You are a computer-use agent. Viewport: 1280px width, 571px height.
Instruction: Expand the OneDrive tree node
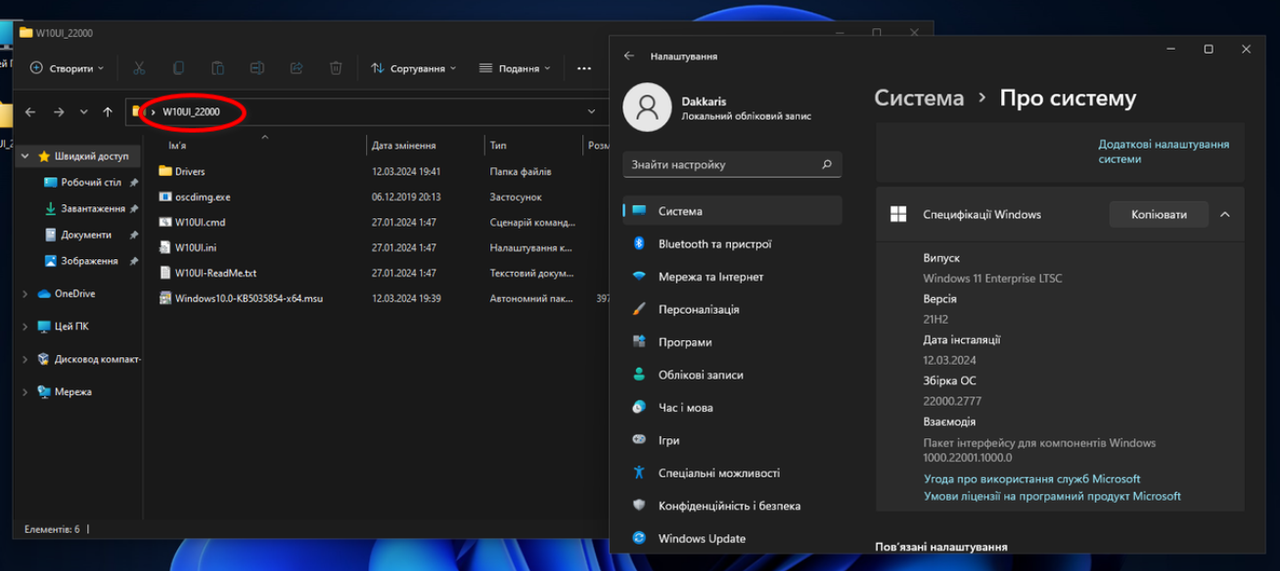point(26,294)
